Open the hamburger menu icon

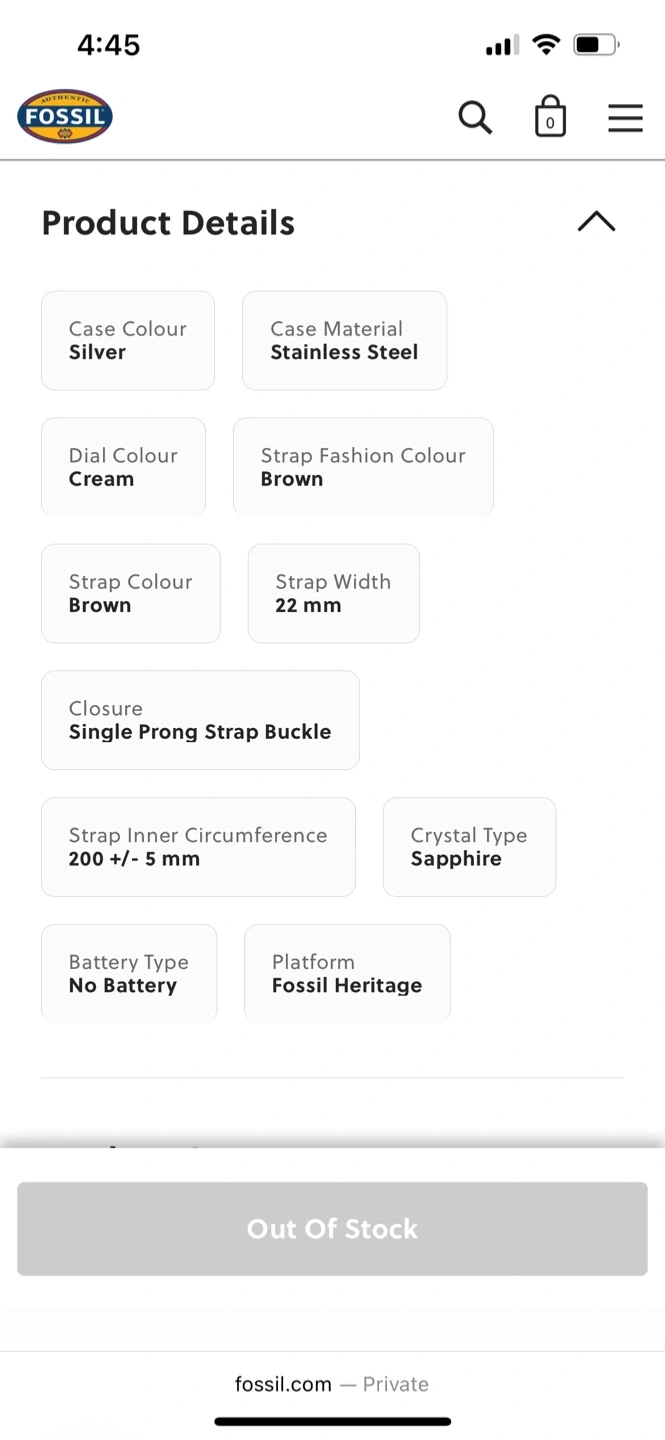[x=625, y=118]
